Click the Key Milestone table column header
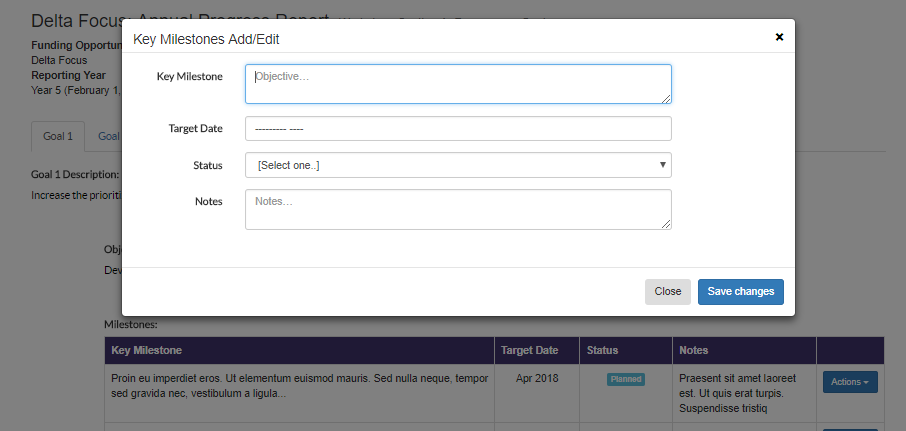Screen dimensions: 906x431 pos(147,351)
